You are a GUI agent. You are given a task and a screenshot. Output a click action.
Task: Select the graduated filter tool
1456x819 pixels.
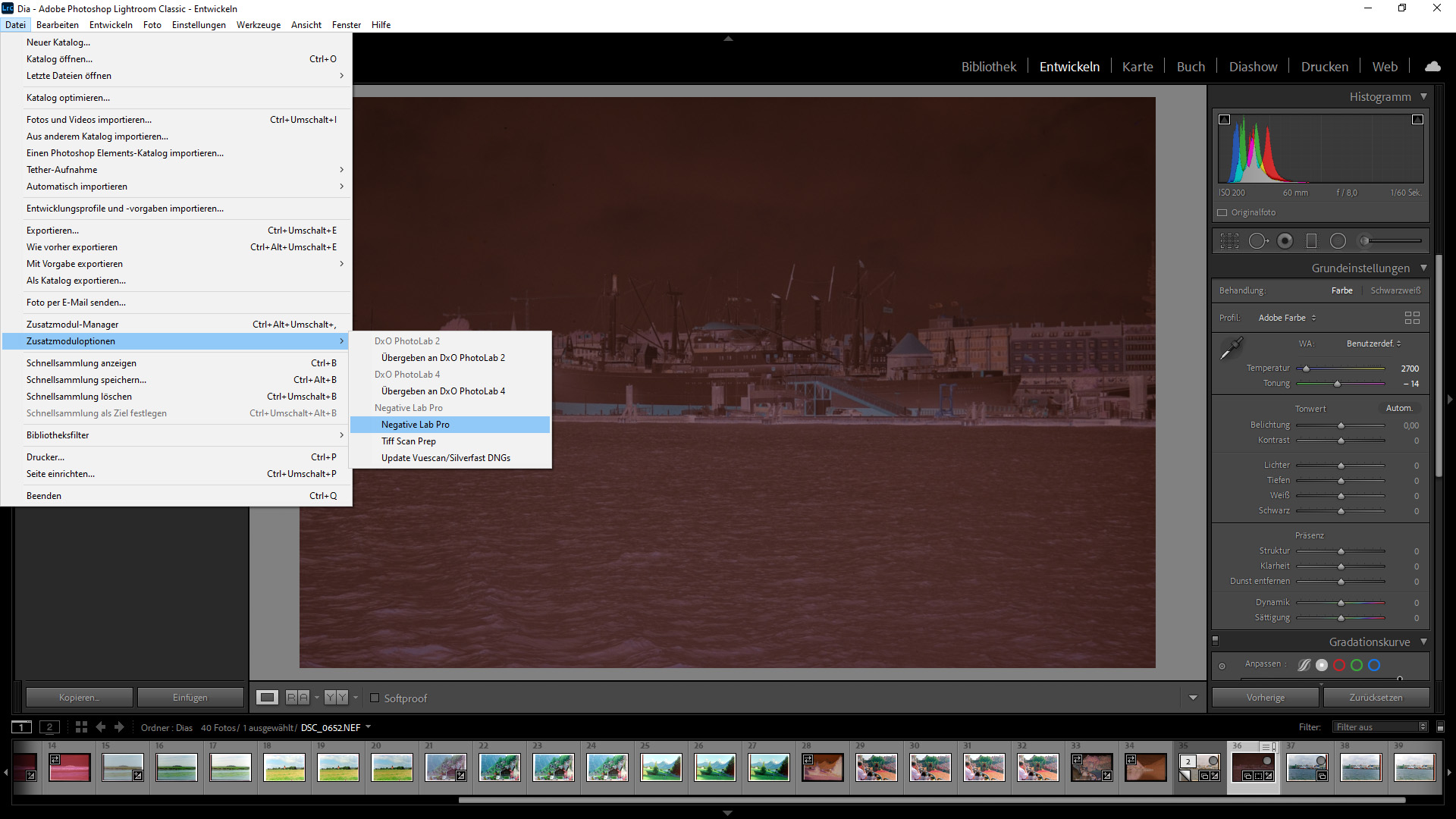click(1311, 241)
